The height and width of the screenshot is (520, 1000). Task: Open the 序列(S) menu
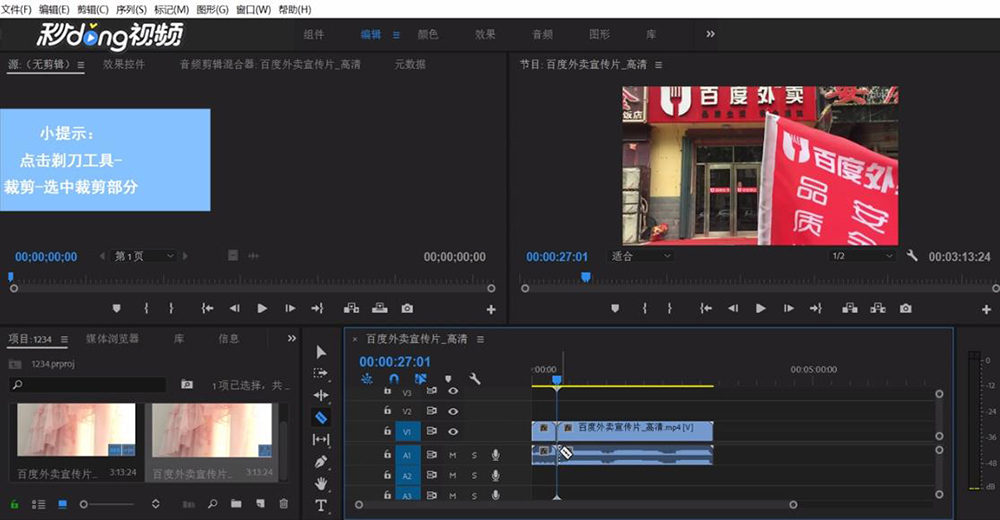point(131,10)
